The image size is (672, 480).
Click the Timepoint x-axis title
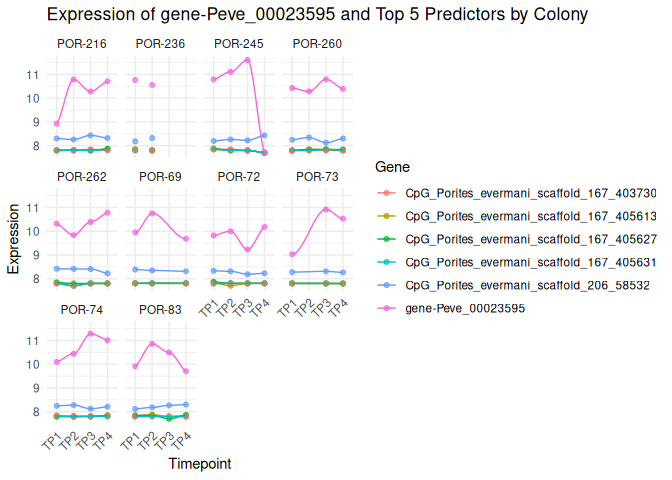pos(202,464)
